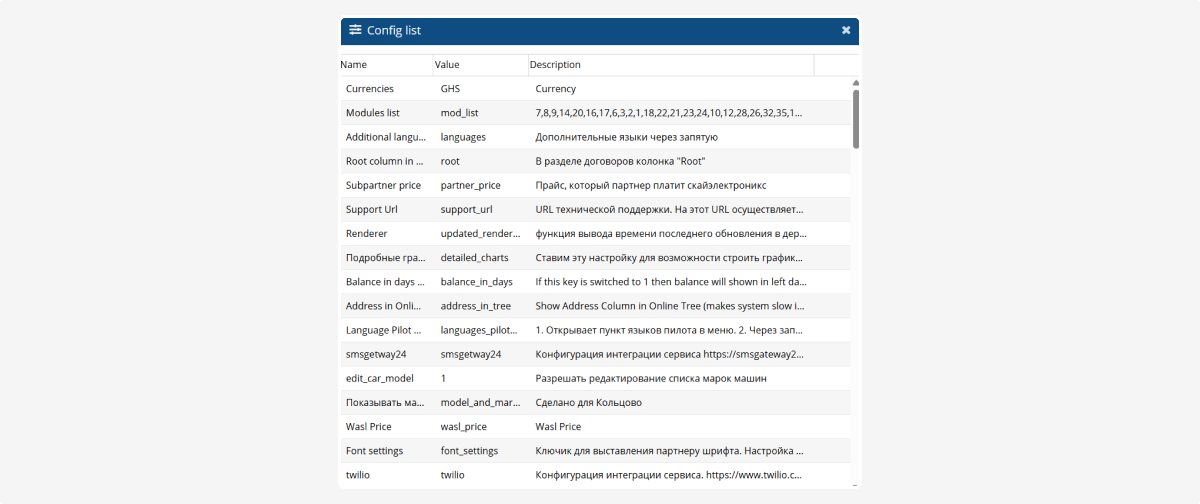Close the Config list dialog
The image size is (1200, 504).
(x=846, y=31)
